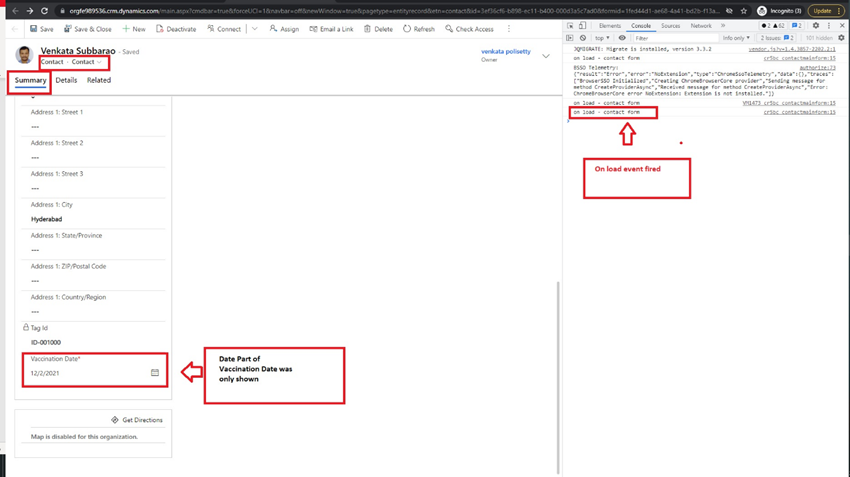The width and height of the screenshot is (850, 477).
Task: Deactivate the contact
Action: pos(176,29)
